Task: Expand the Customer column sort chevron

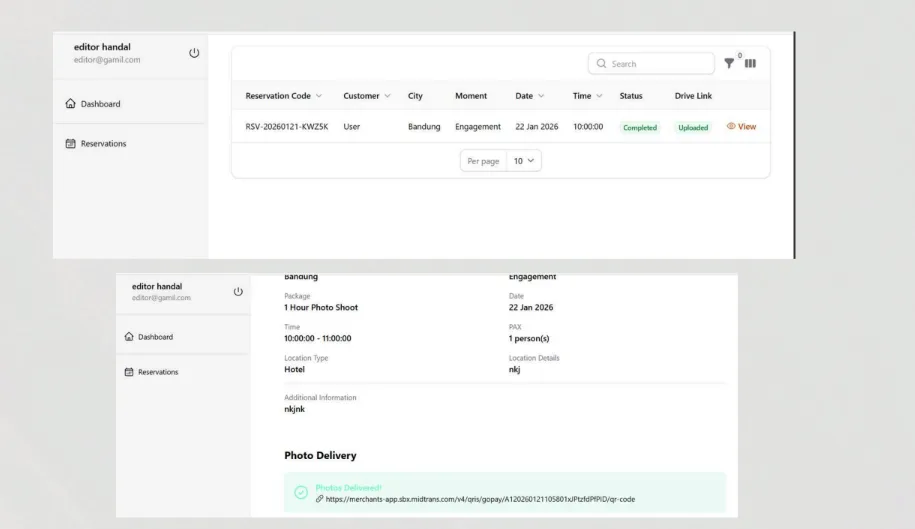Action: click(387, 96)
